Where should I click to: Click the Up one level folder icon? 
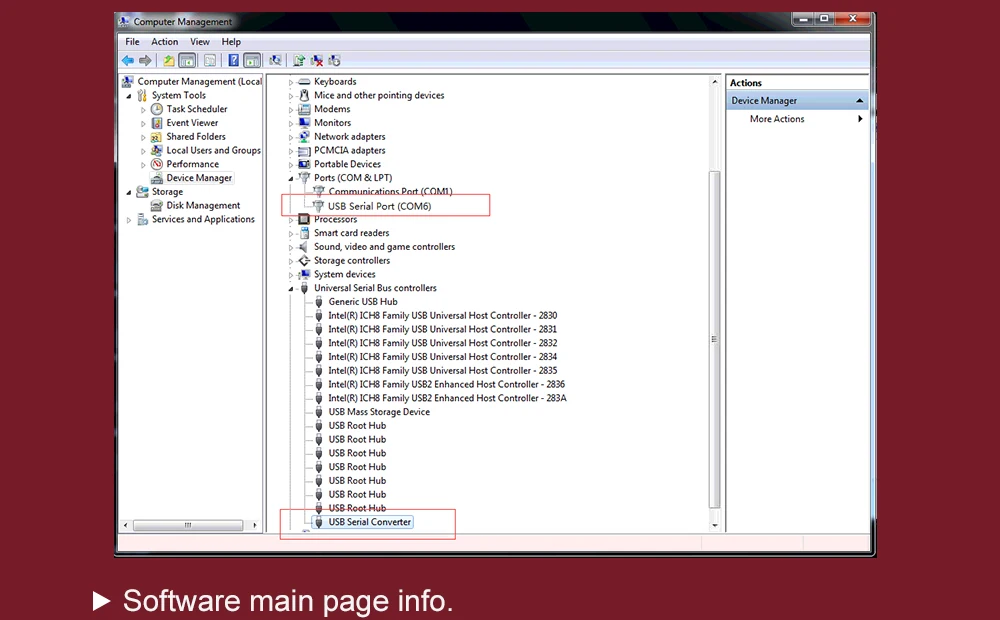(x=168, y=61)
